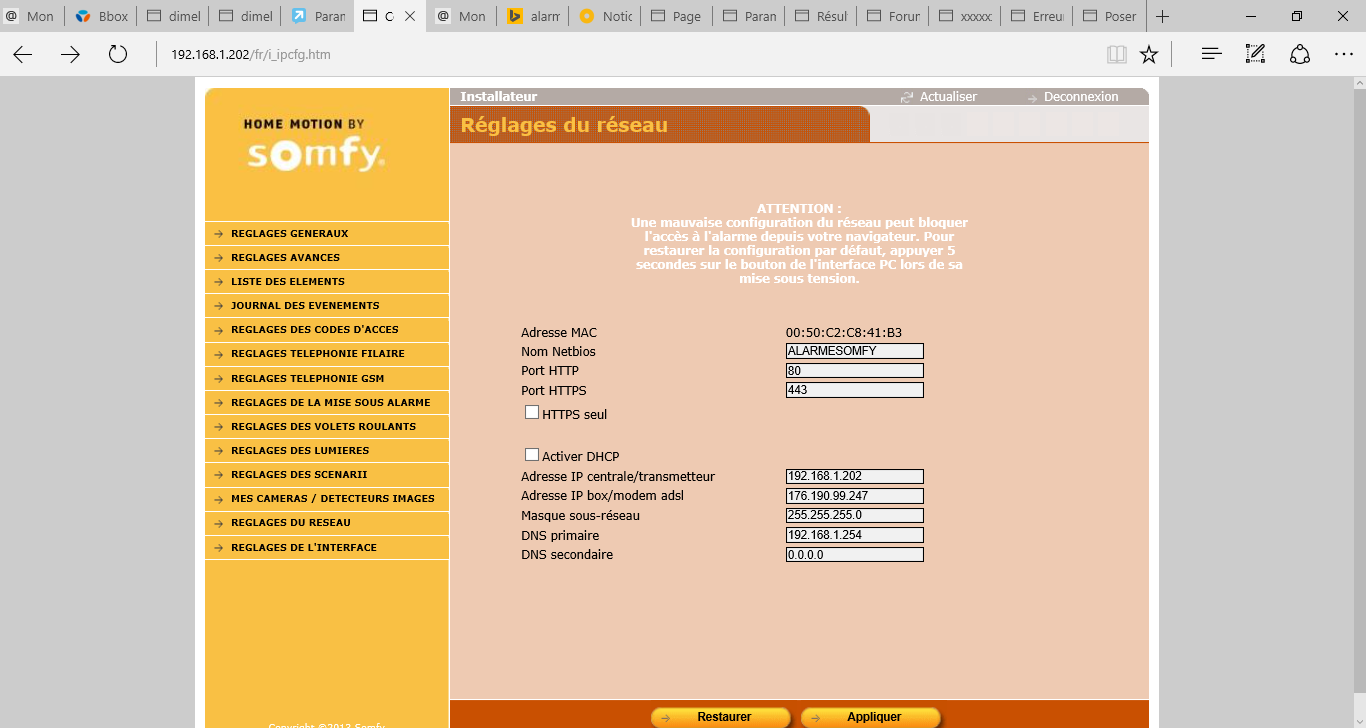Log out via Deconnexion link
1366x728 pixels.
tap(1081, 97)
